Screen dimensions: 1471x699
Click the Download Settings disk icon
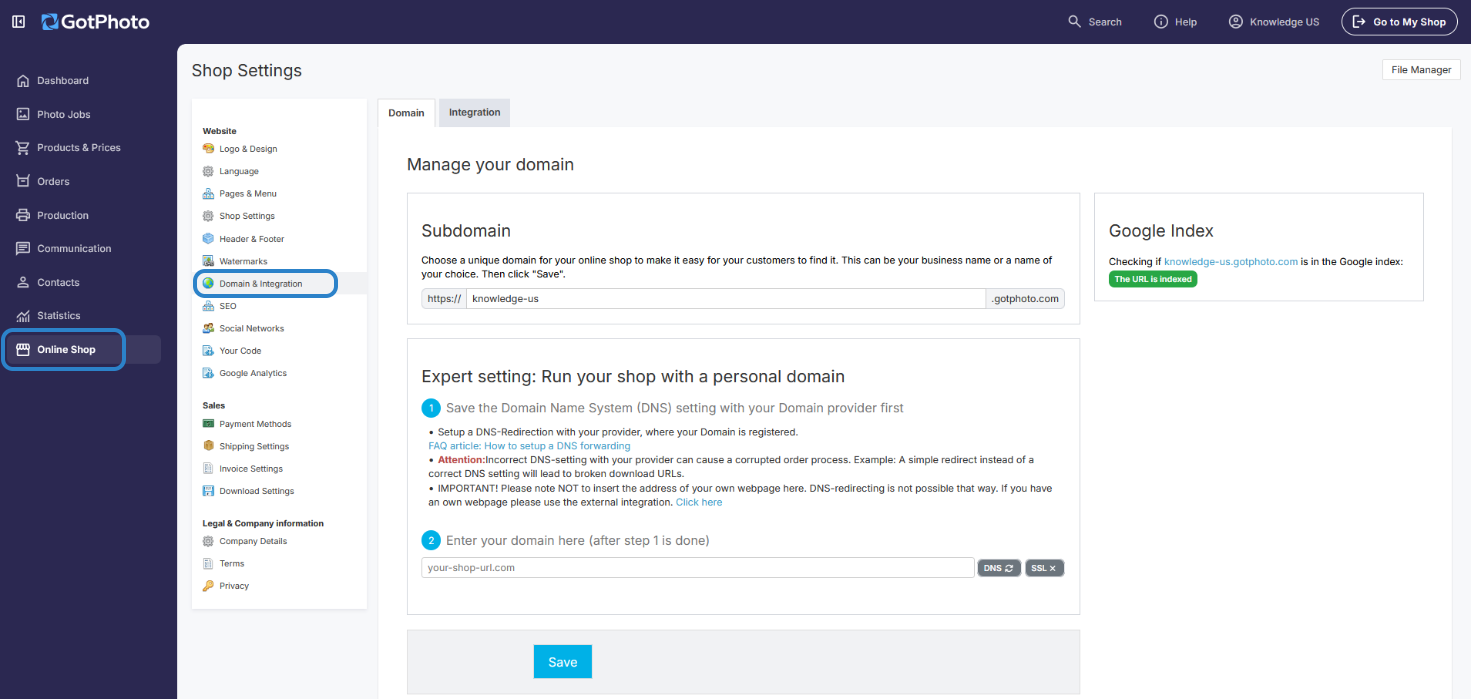208,491
